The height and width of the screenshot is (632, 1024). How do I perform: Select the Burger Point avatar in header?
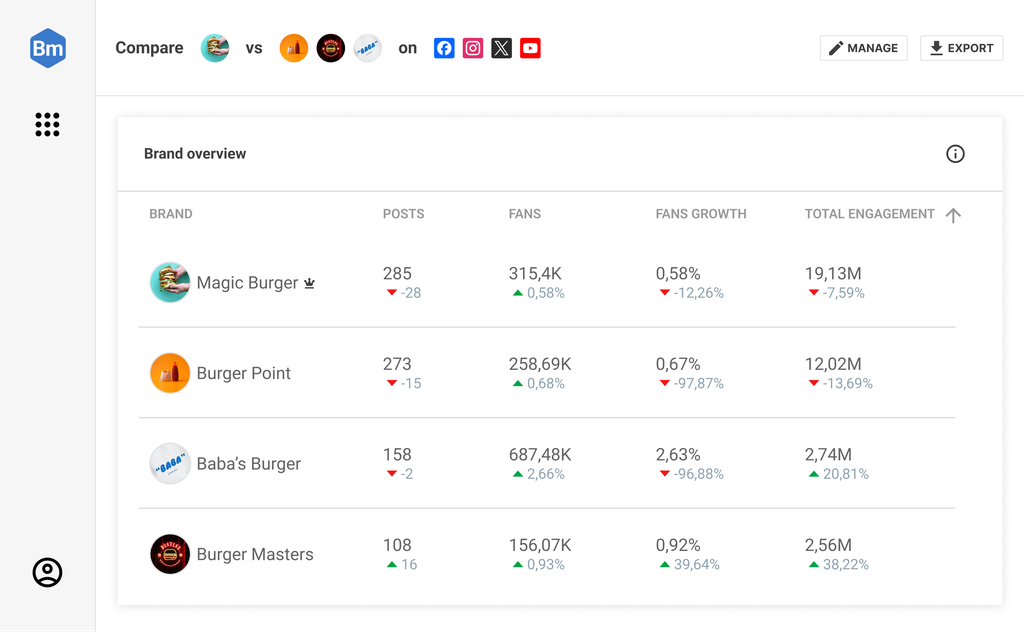click(294, 48)
